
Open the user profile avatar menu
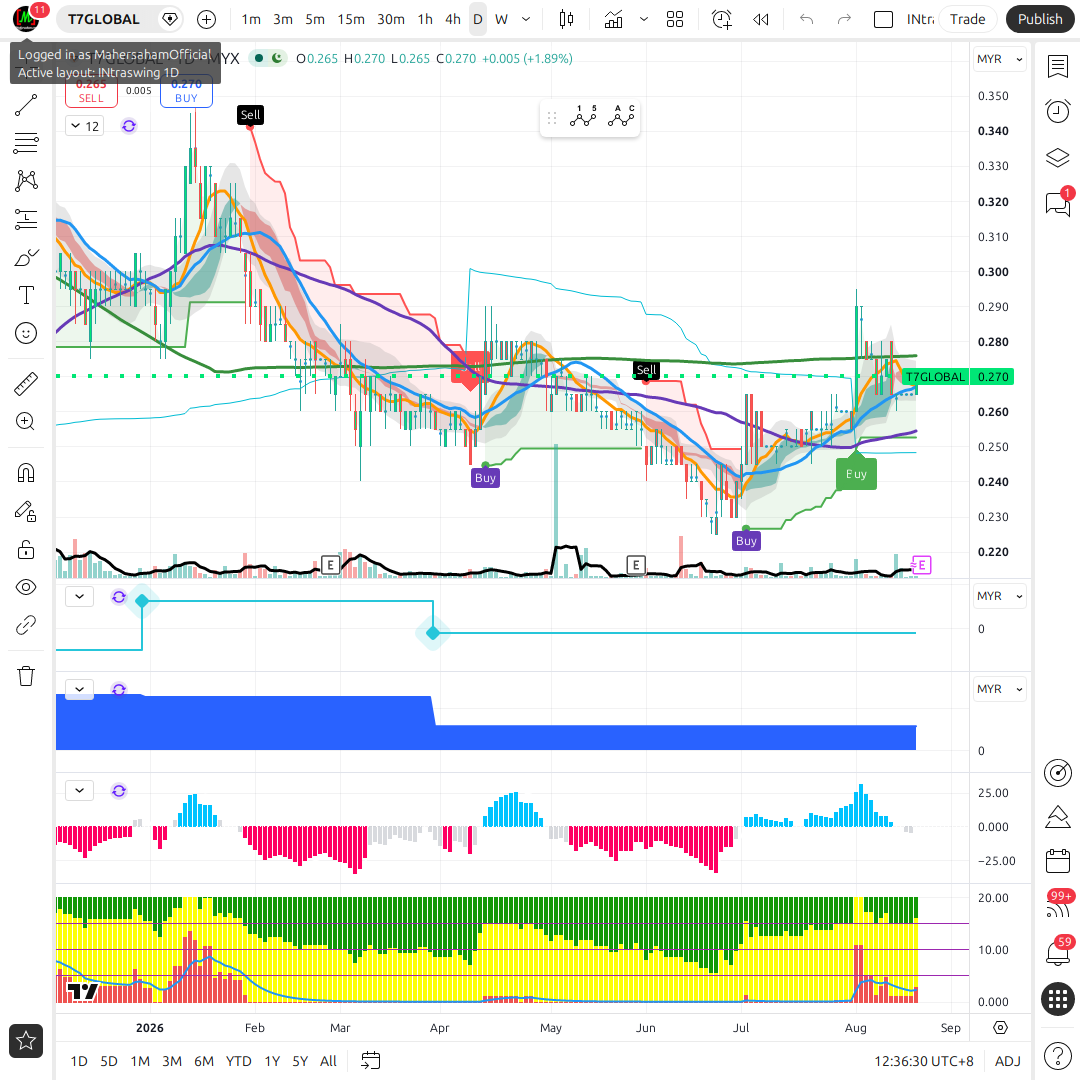coord(26,19)
